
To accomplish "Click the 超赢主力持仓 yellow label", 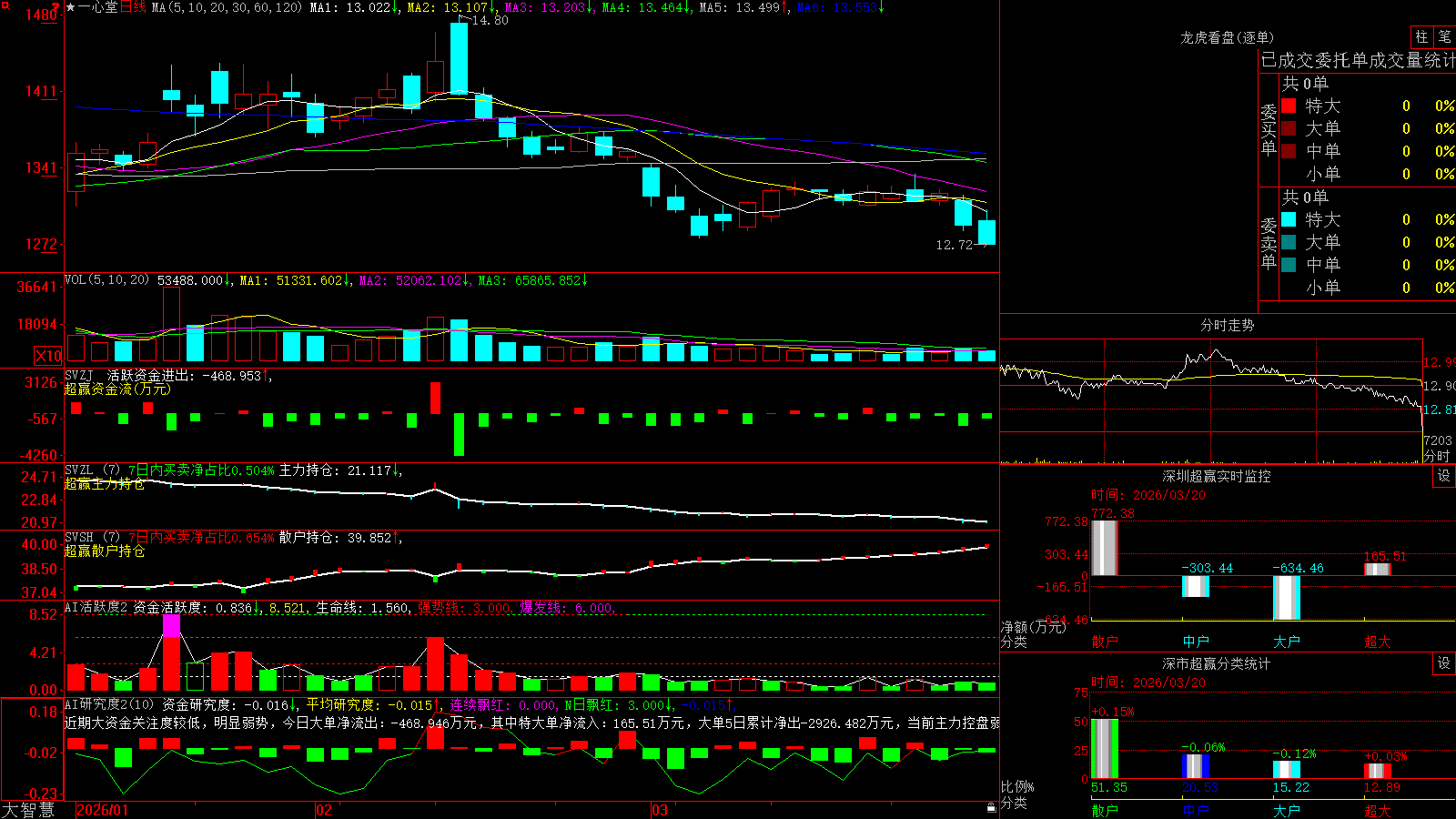I will coord(105,484).
